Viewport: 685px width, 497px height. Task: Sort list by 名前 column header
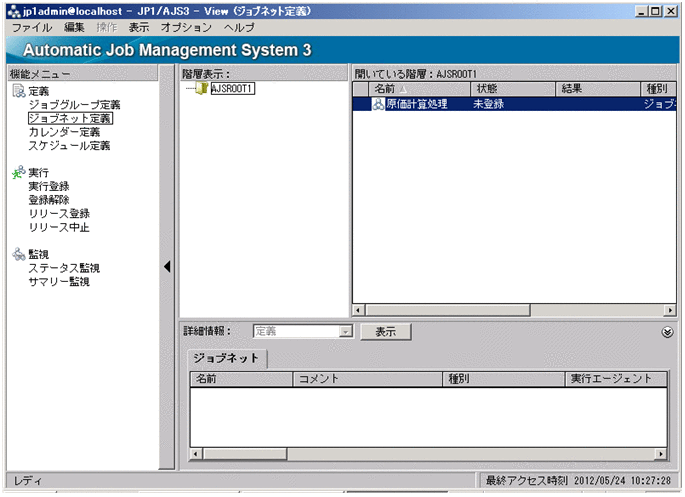pyautogui.click(x=419, y=89)
